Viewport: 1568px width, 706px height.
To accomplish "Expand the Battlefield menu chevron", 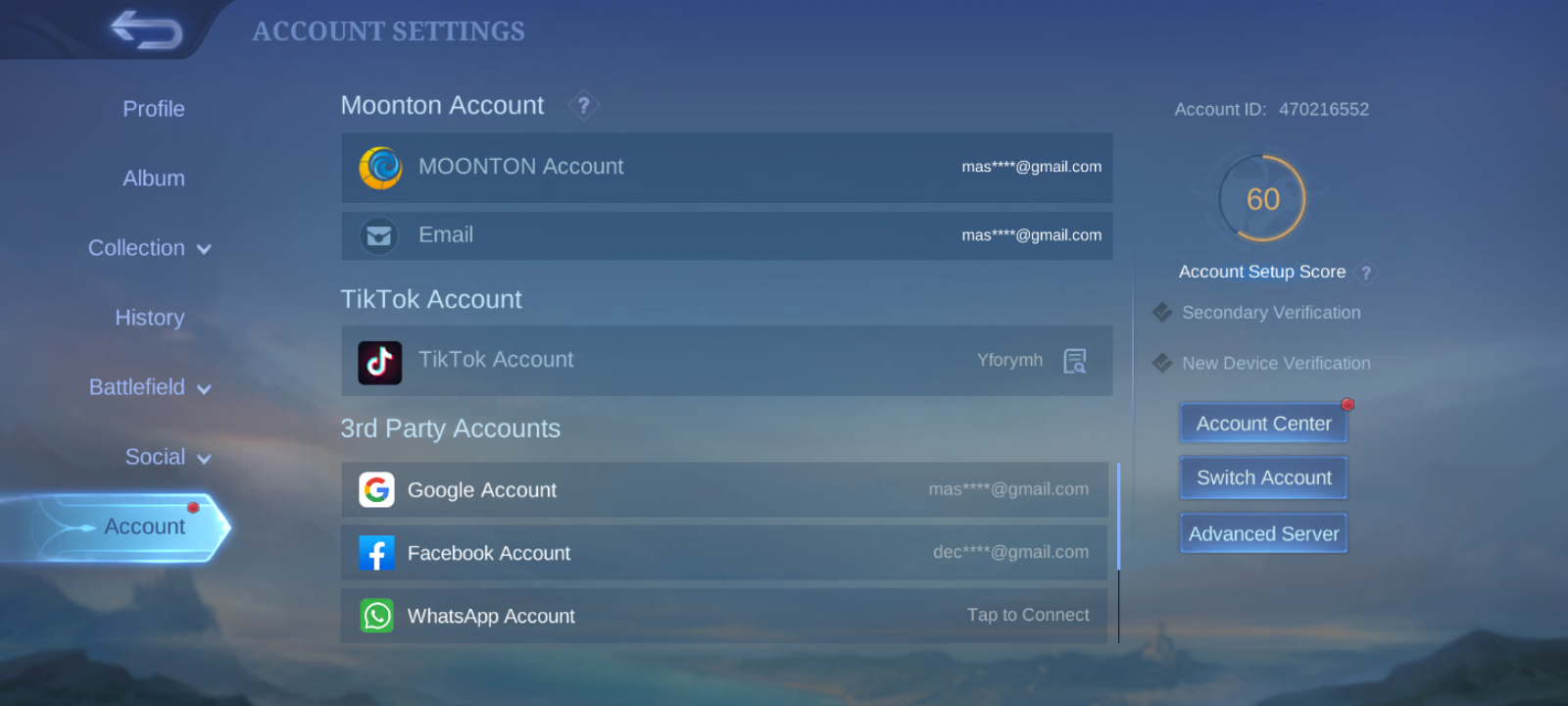I will pyautogui.click(x=204, y=389).
